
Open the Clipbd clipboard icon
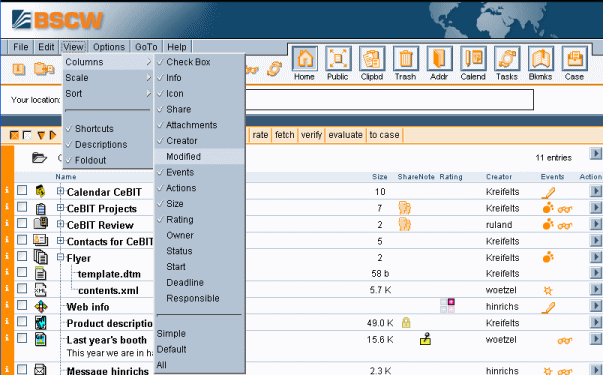click(372, 58)
